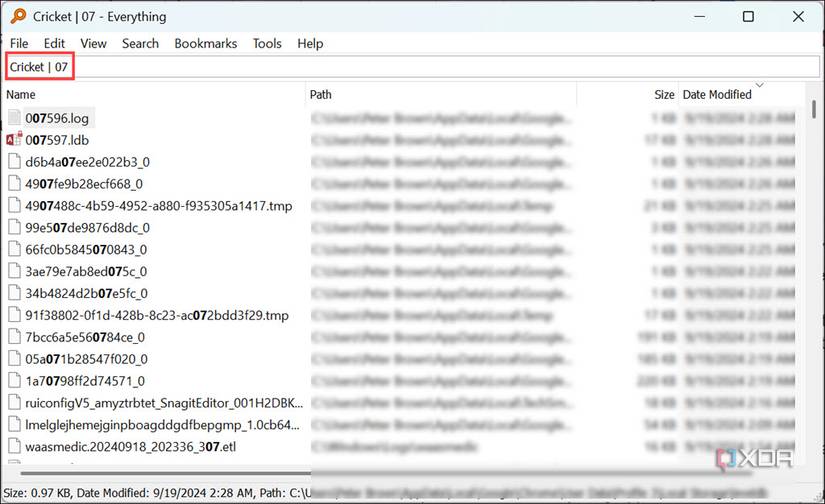This screenshot has height=504, width=825.
Task: Select the file name 66fc0b5845070843_0
Action: [x=86, y=249]
